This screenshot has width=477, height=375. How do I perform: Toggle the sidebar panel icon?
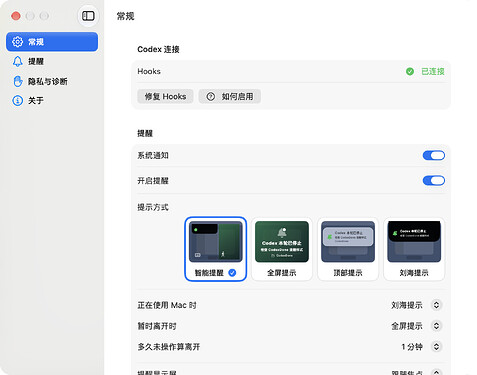tap(88, 16)
